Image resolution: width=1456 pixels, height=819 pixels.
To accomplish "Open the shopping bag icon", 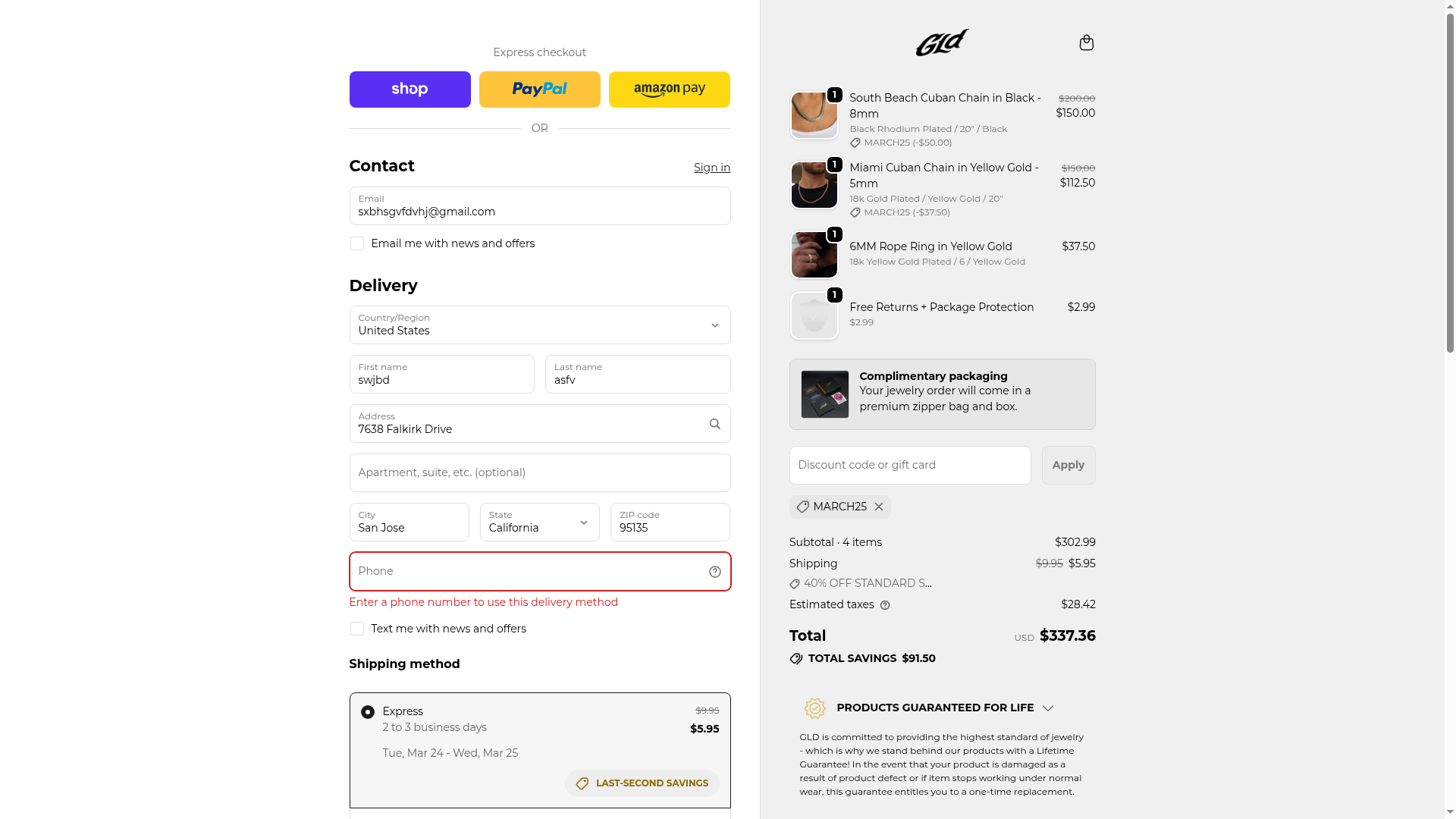I will pos(1086,42).
